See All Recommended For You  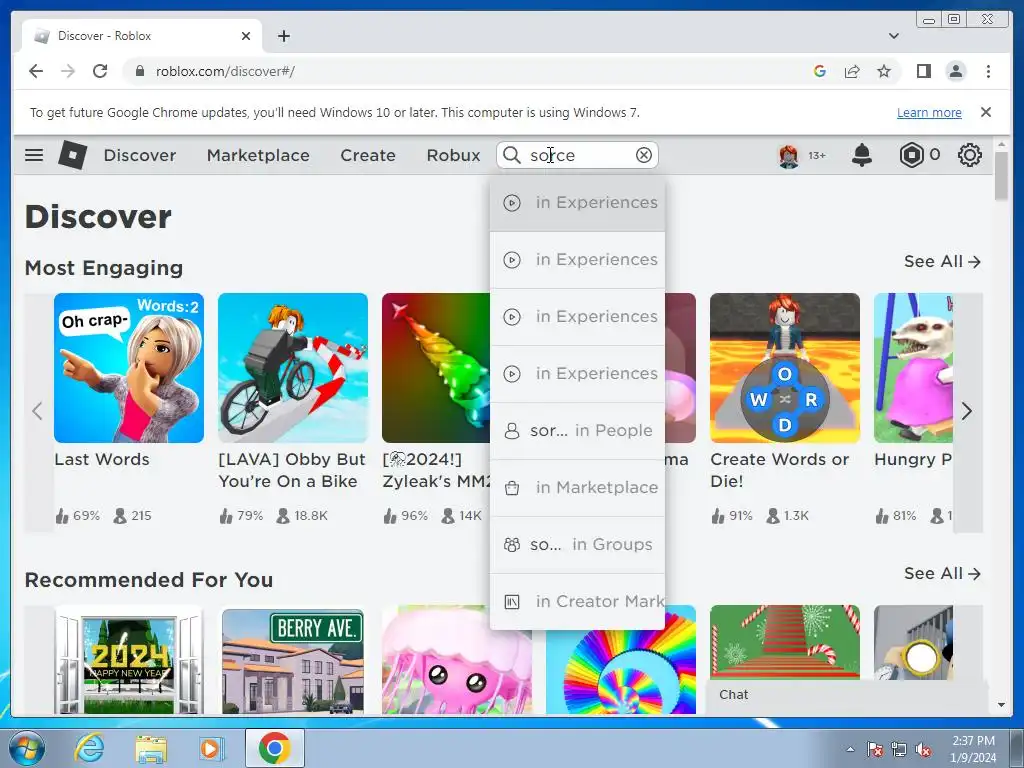(x=942, y=573)
